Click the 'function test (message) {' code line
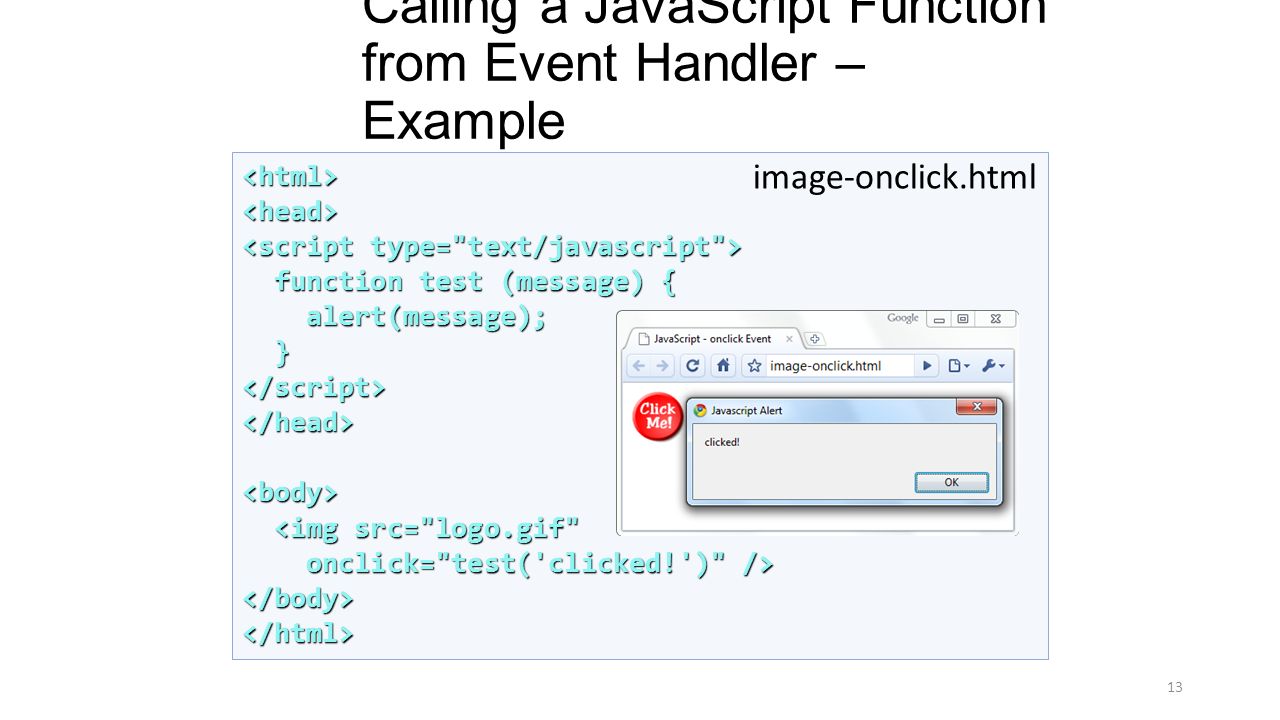This screenshot has height=720, width=1280. (476, 283)
